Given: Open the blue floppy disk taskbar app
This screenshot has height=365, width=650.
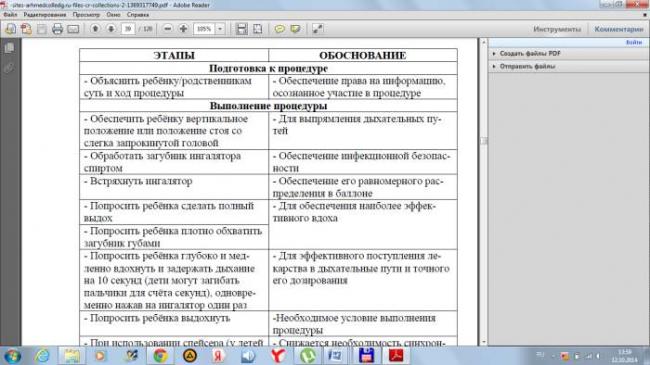Looking at the screenshot, I should pos(366,356).
